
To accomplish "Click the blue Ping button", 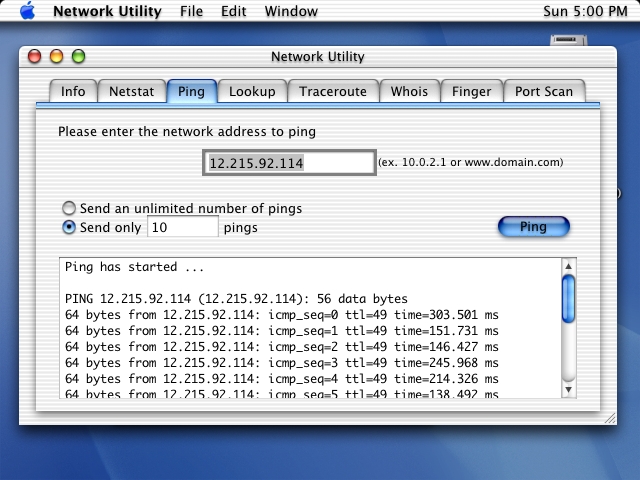I will click(533, 226).
